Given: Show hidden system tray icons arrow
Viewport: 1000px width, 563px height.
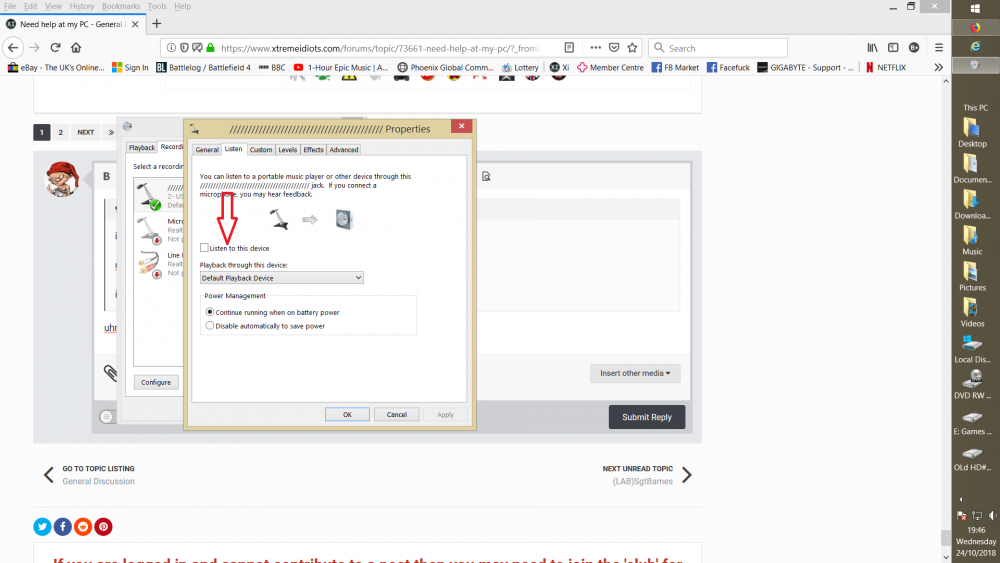Looking at the screenshot, I should (x=960, y=499).
